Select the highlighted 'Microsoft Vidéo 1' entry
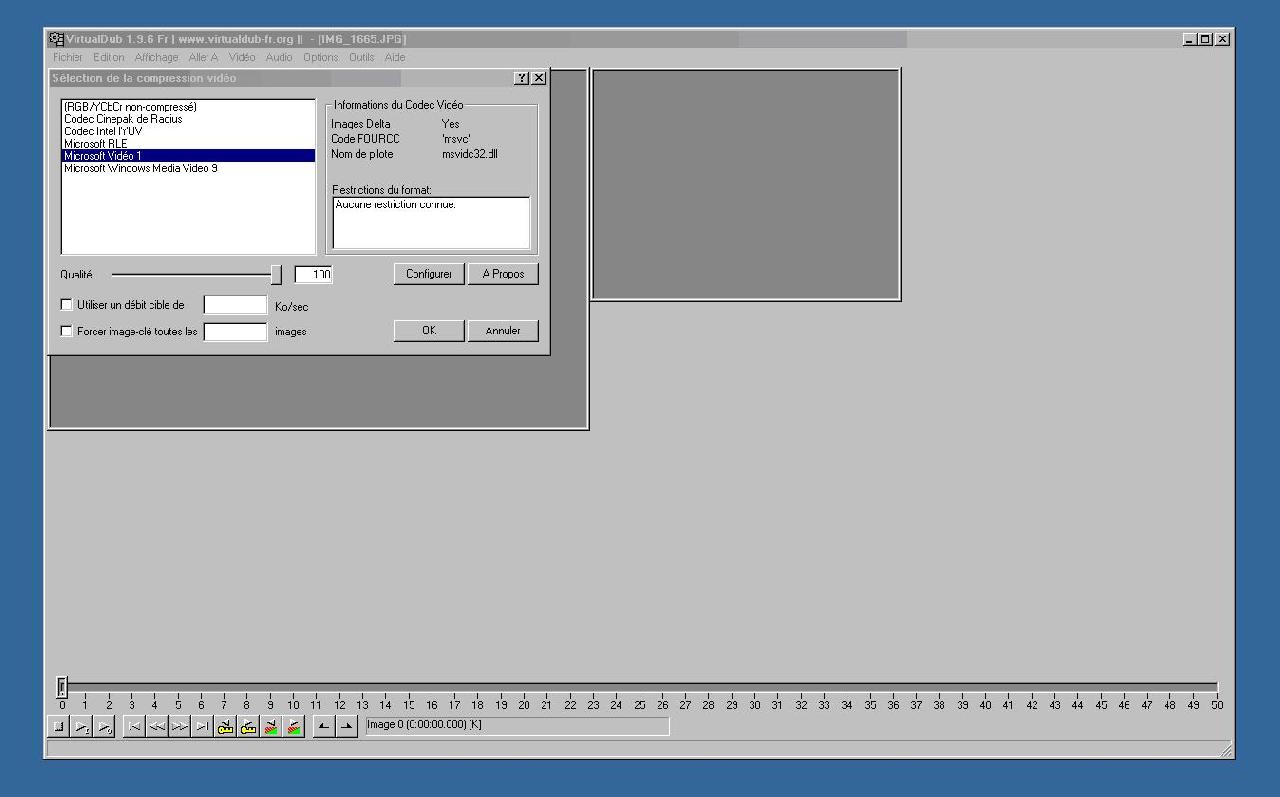 (188, 156)
